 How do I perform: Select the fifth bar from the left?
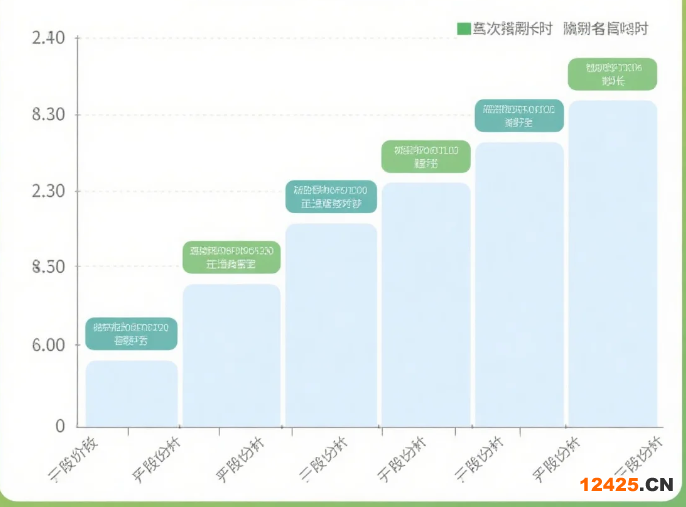pyautogui.click(x=519, y=285)
